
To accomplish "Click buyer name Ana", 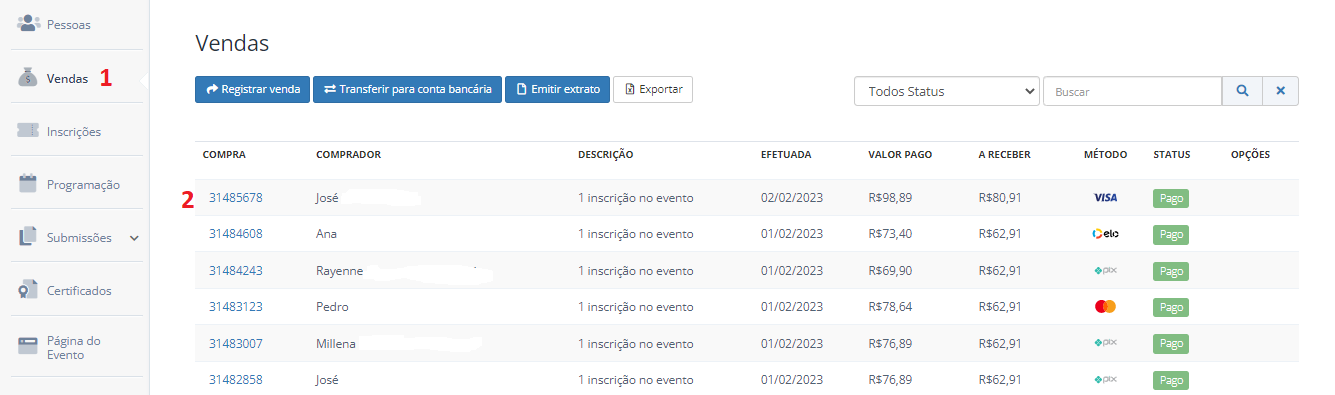I will [327, 234].
